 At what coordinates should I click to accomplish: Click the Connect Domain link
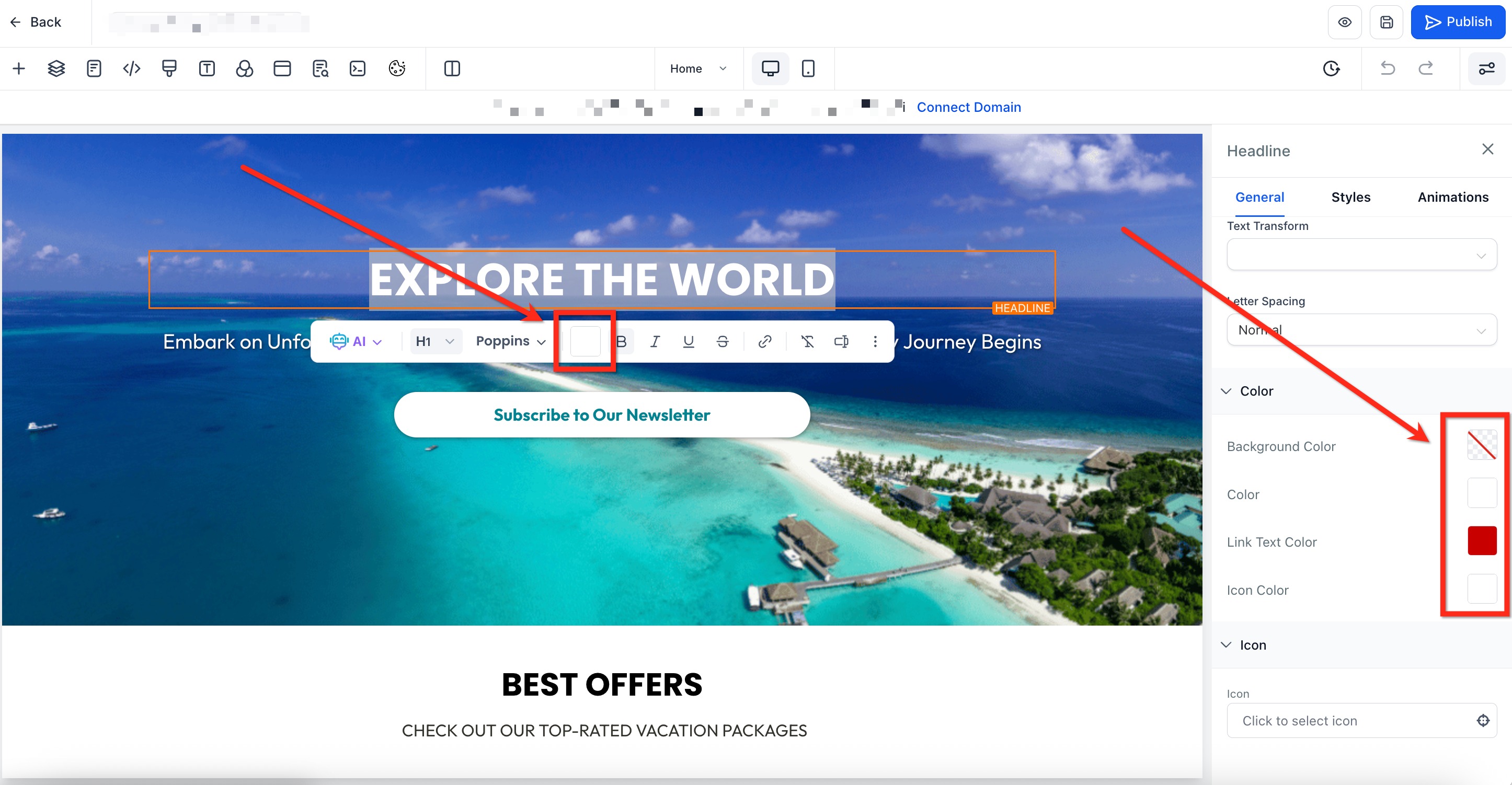[x=968, y=107]
